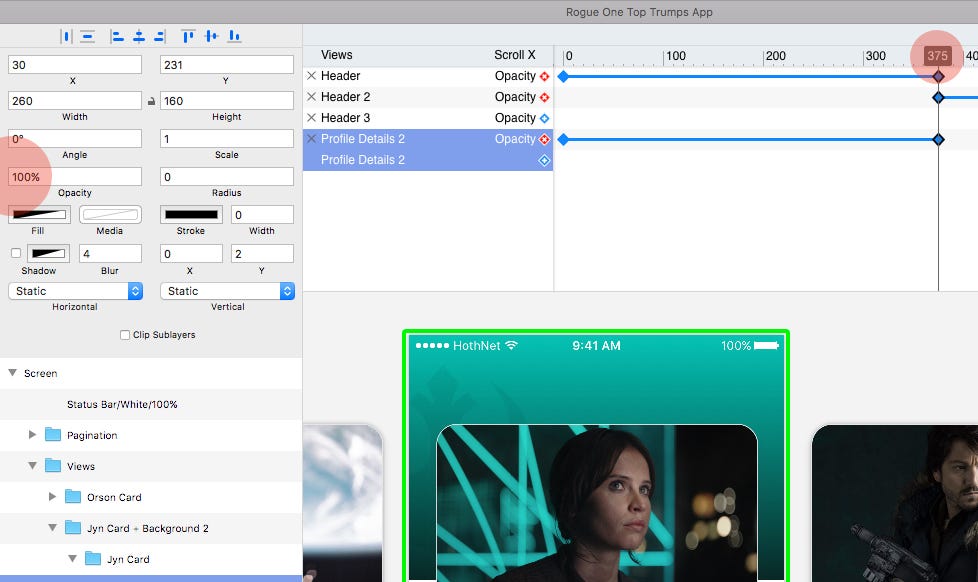This screenshot has height=582, width=978.
Task: Align layers to bottom edge
Action: coord(234,36)
